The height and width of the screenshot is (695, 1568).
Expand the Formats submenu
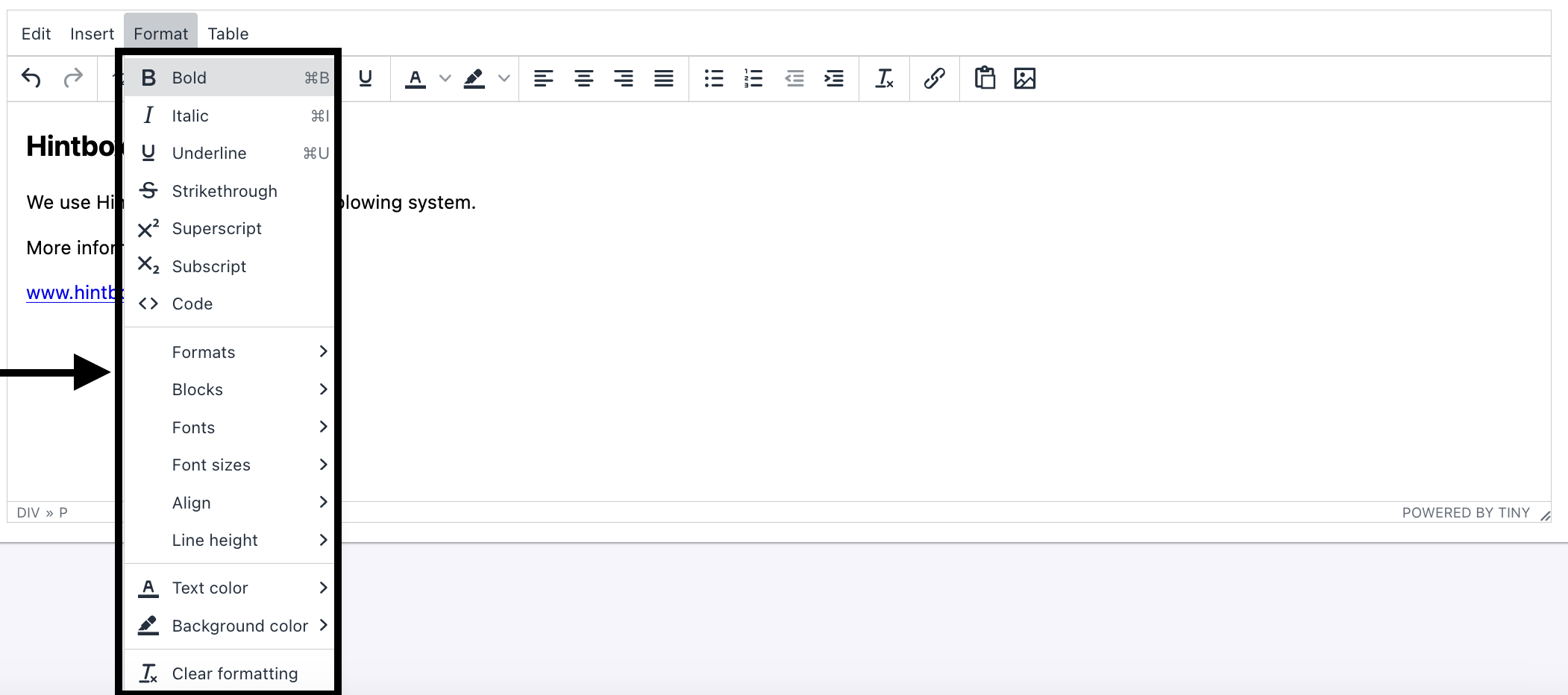click(x=228, y=352)
